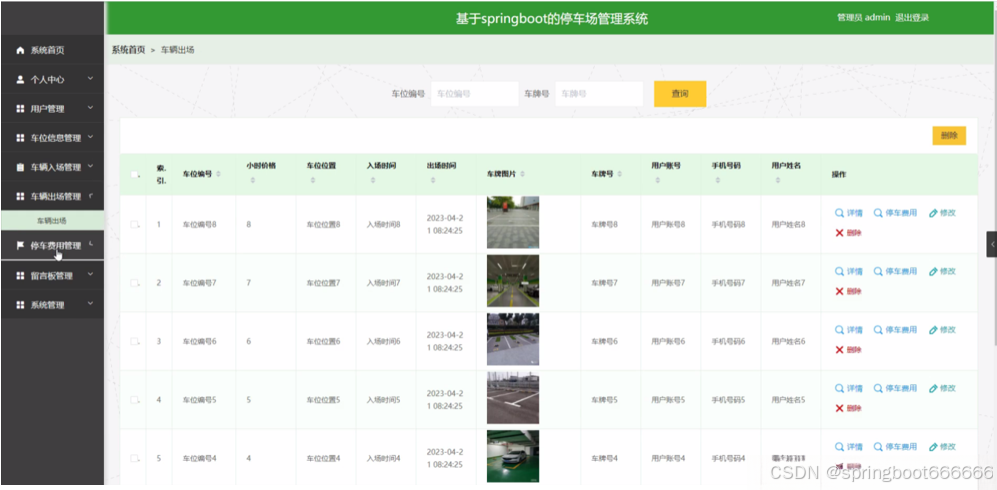Expand the 系统管理 menu chevron
The width and height of the screenshot is (997, 490).
click(90, 304)
